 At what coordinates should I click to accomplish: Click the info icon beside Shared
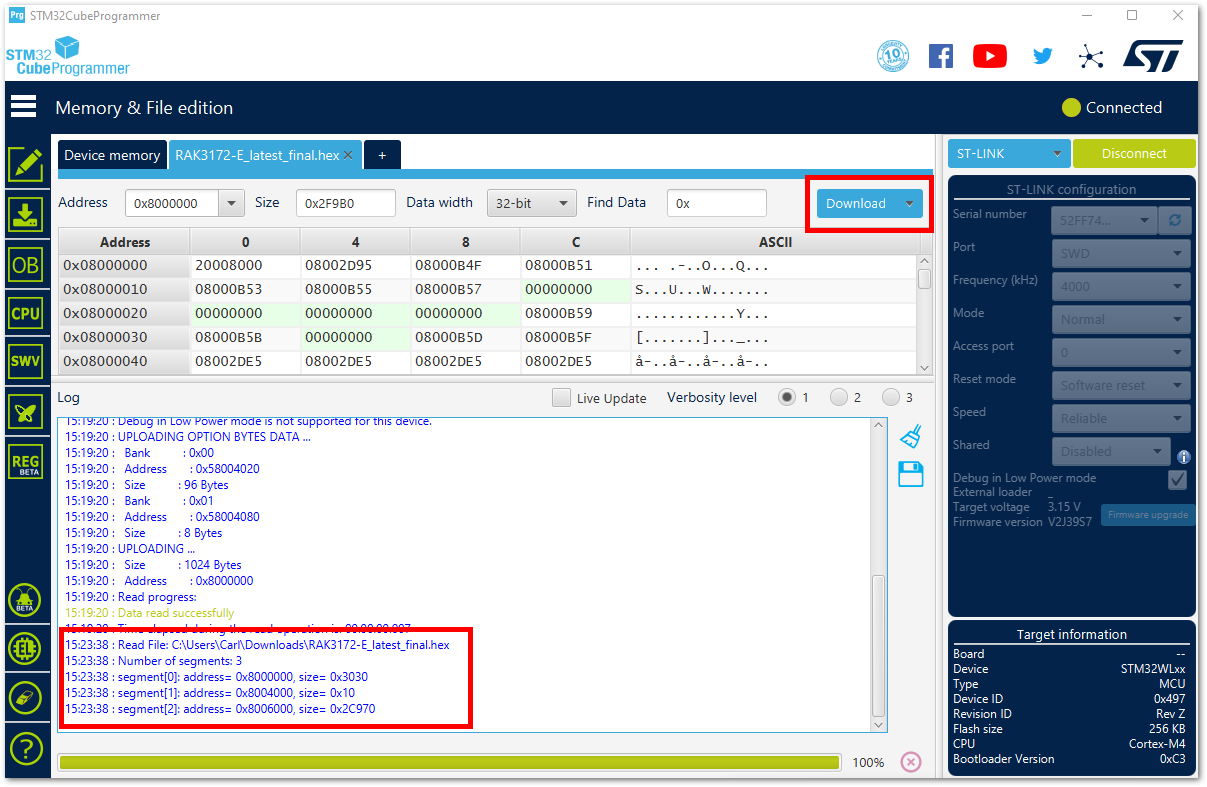click(1184, 457)
